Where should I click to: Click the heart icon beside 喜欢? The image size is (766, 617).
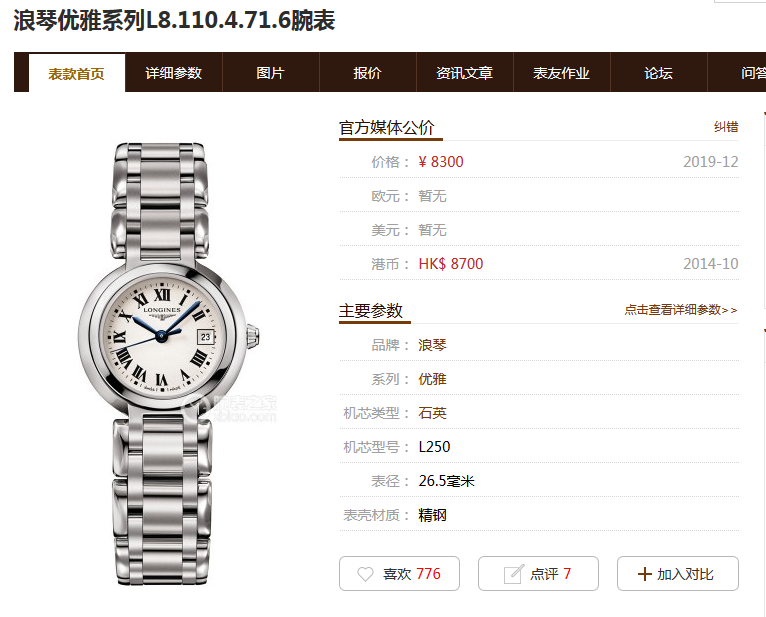[365, 574]
